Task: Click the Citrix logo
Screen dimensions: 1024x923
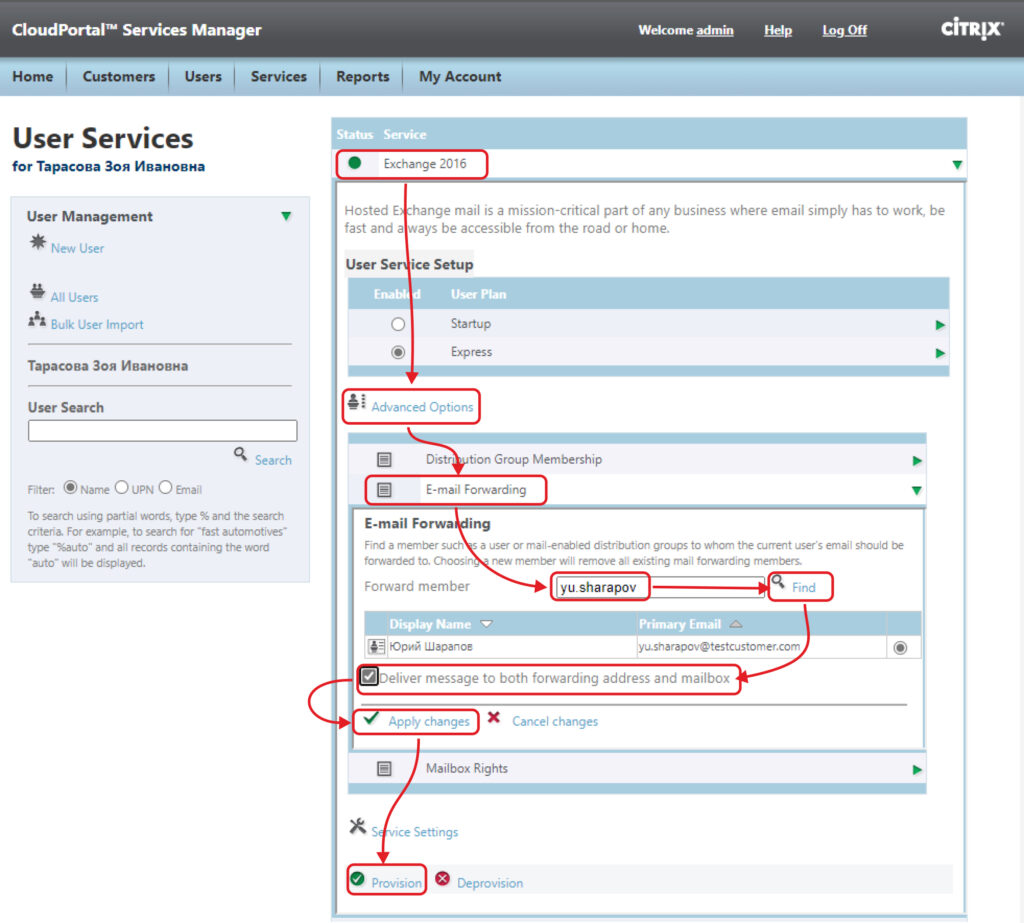Action: (x=972, y=28)
